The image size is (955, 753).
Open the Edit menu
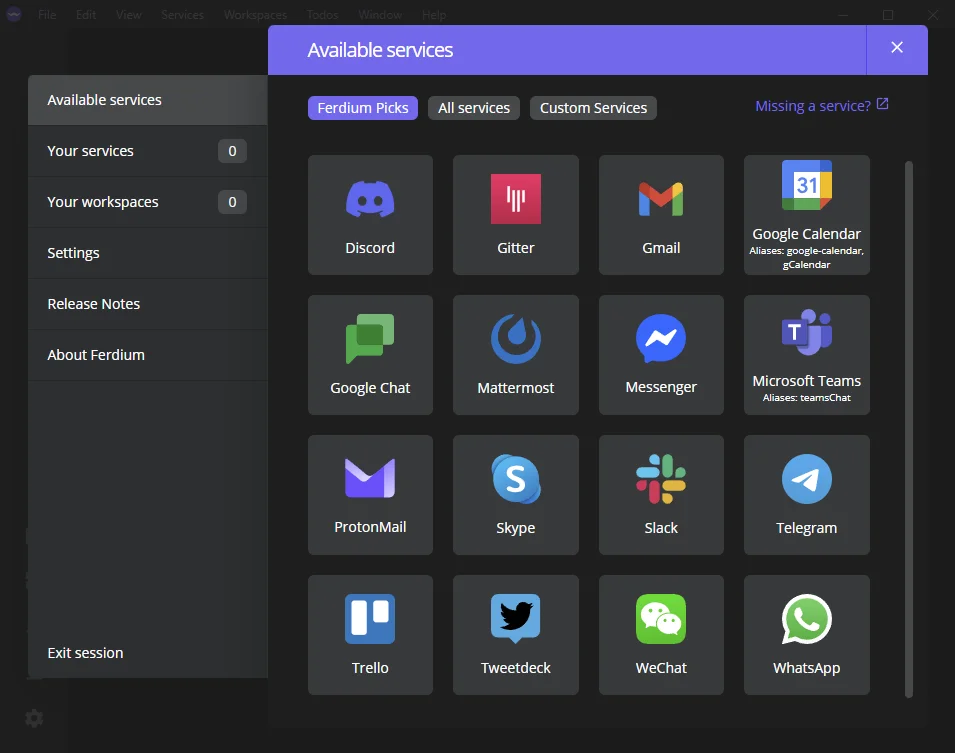click(x=86, y=15)
